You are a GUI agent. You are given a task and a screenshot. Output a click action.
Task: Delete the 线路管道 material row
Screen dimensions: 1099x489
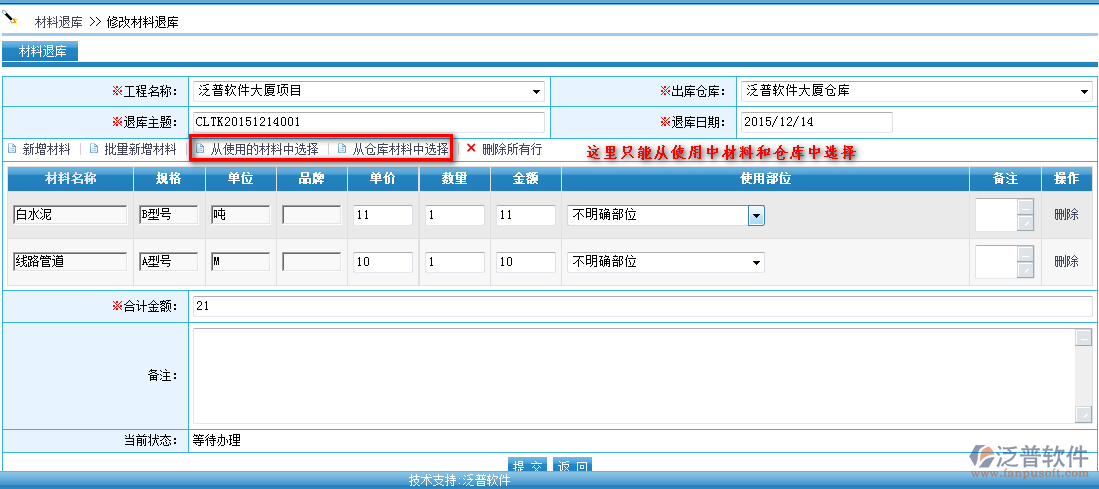tap(1066, 262)
